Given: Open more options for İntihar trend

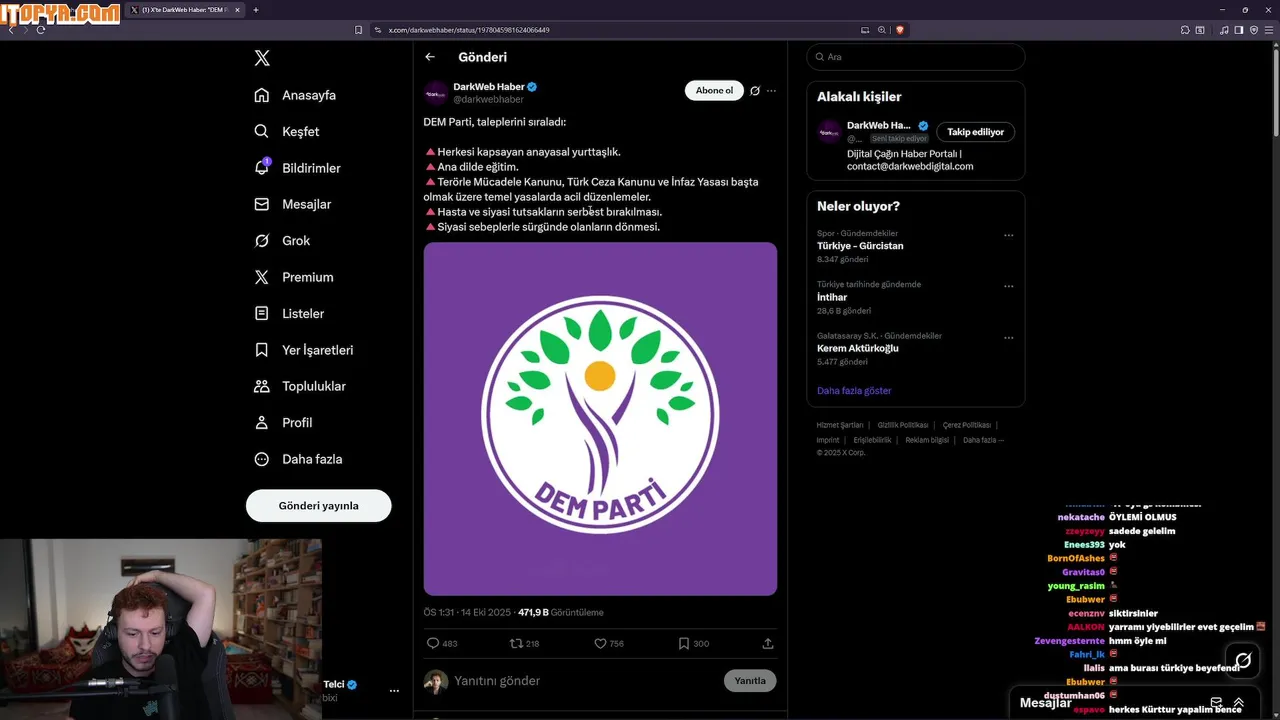Looking at the screenshot, I should click(1008, 287).
